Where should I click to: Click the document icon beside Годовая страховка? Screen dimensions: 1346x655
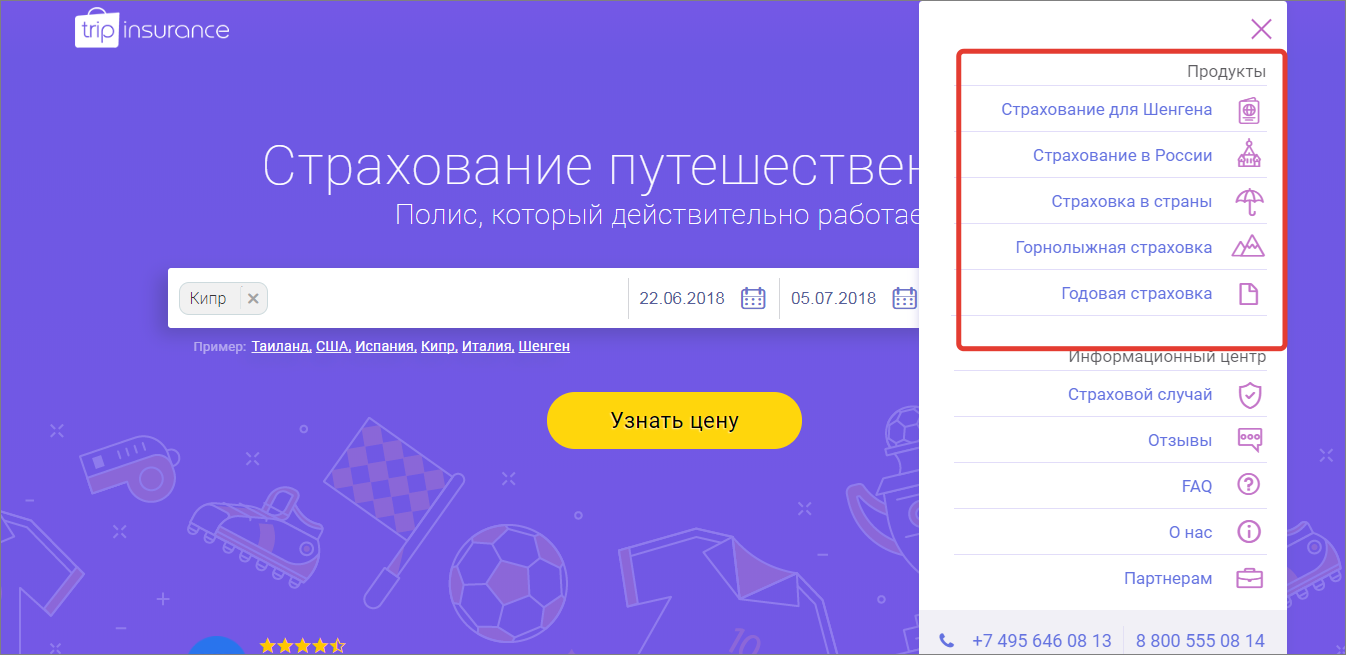pos(1248,294)
